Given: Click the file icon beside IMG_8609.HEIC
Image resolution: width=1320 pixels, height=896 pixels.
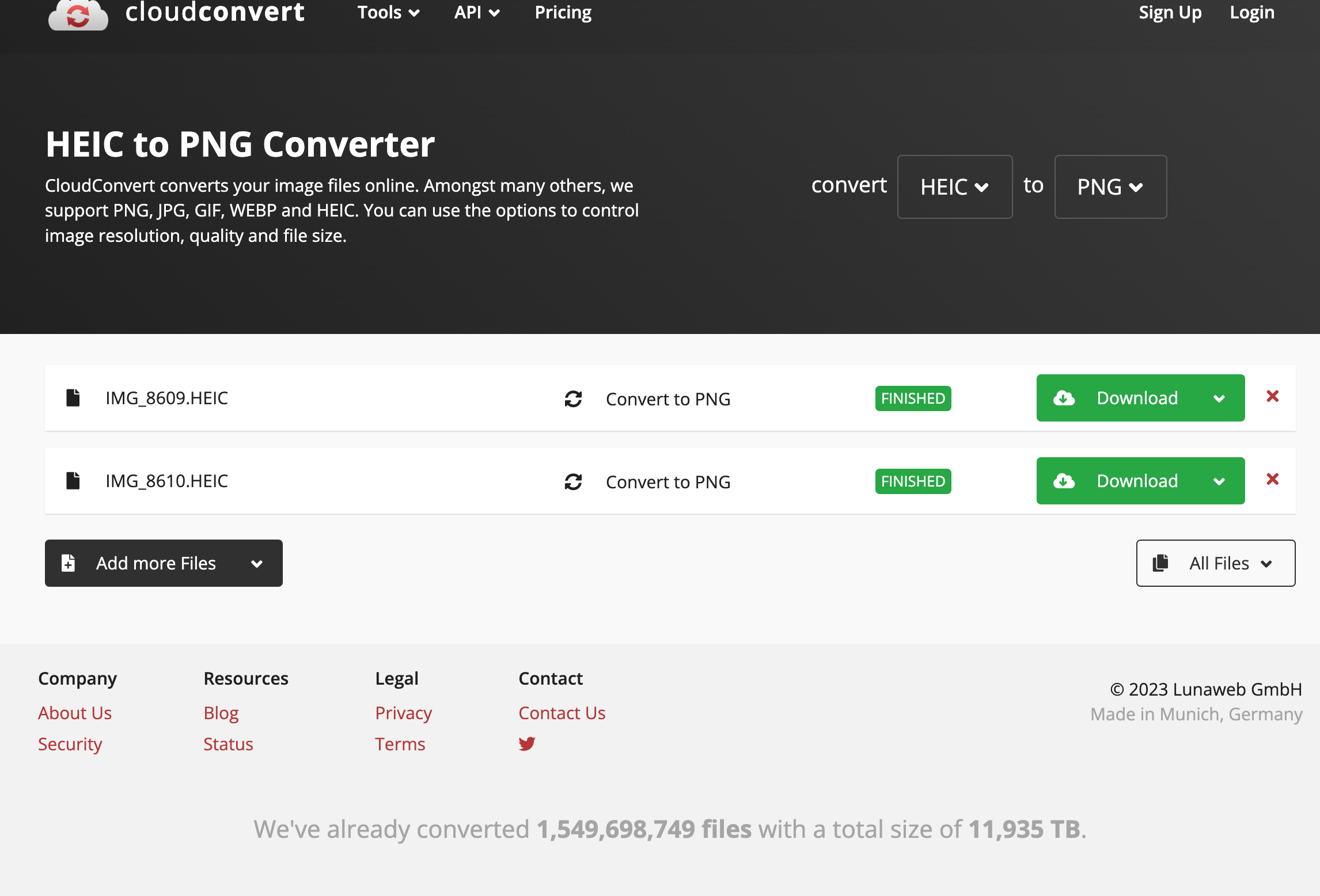Looking at the screenshot, I should (73, 397).
